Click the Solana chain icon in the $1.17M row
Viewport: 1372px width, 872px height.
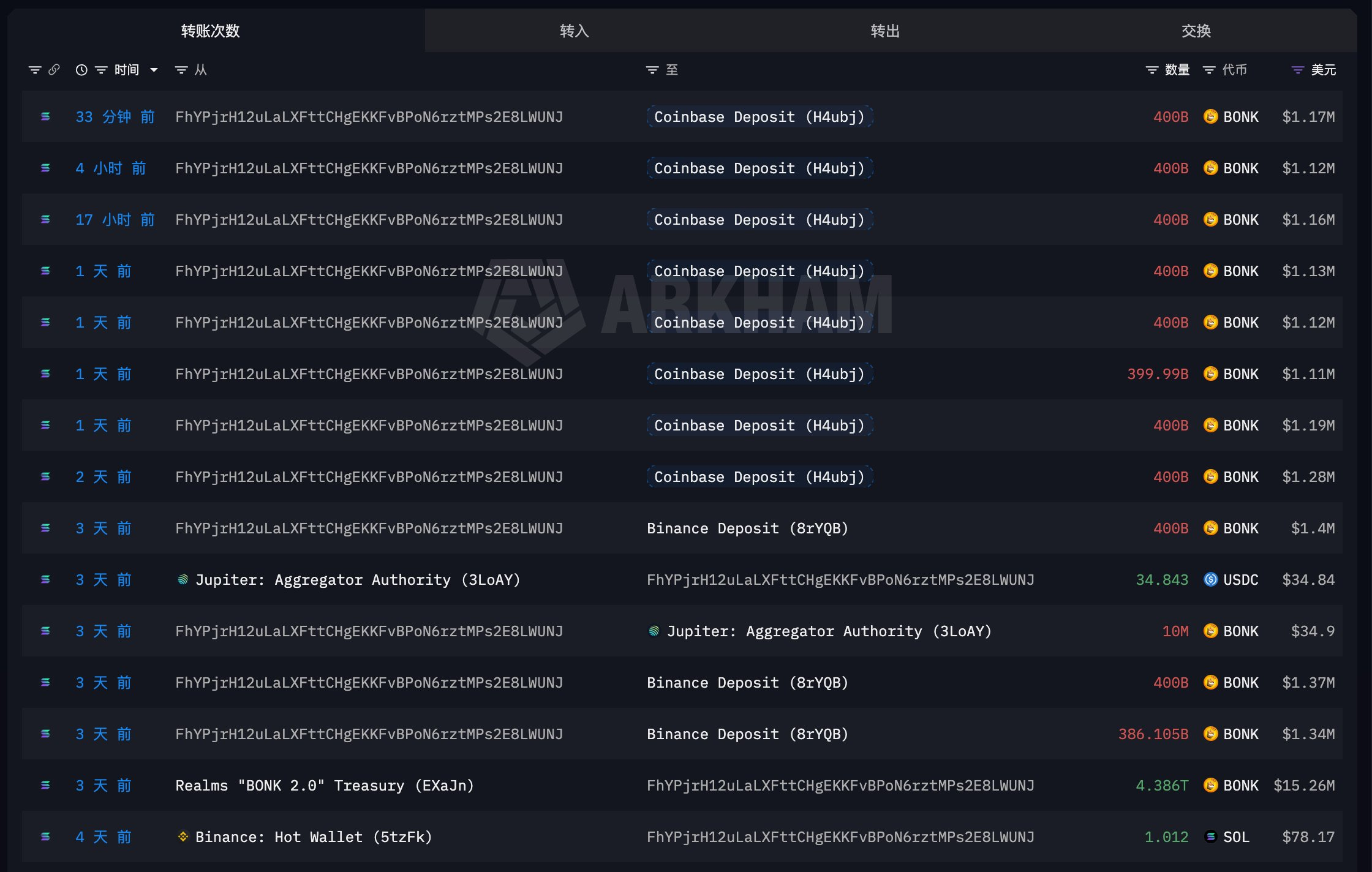[45, 116]
